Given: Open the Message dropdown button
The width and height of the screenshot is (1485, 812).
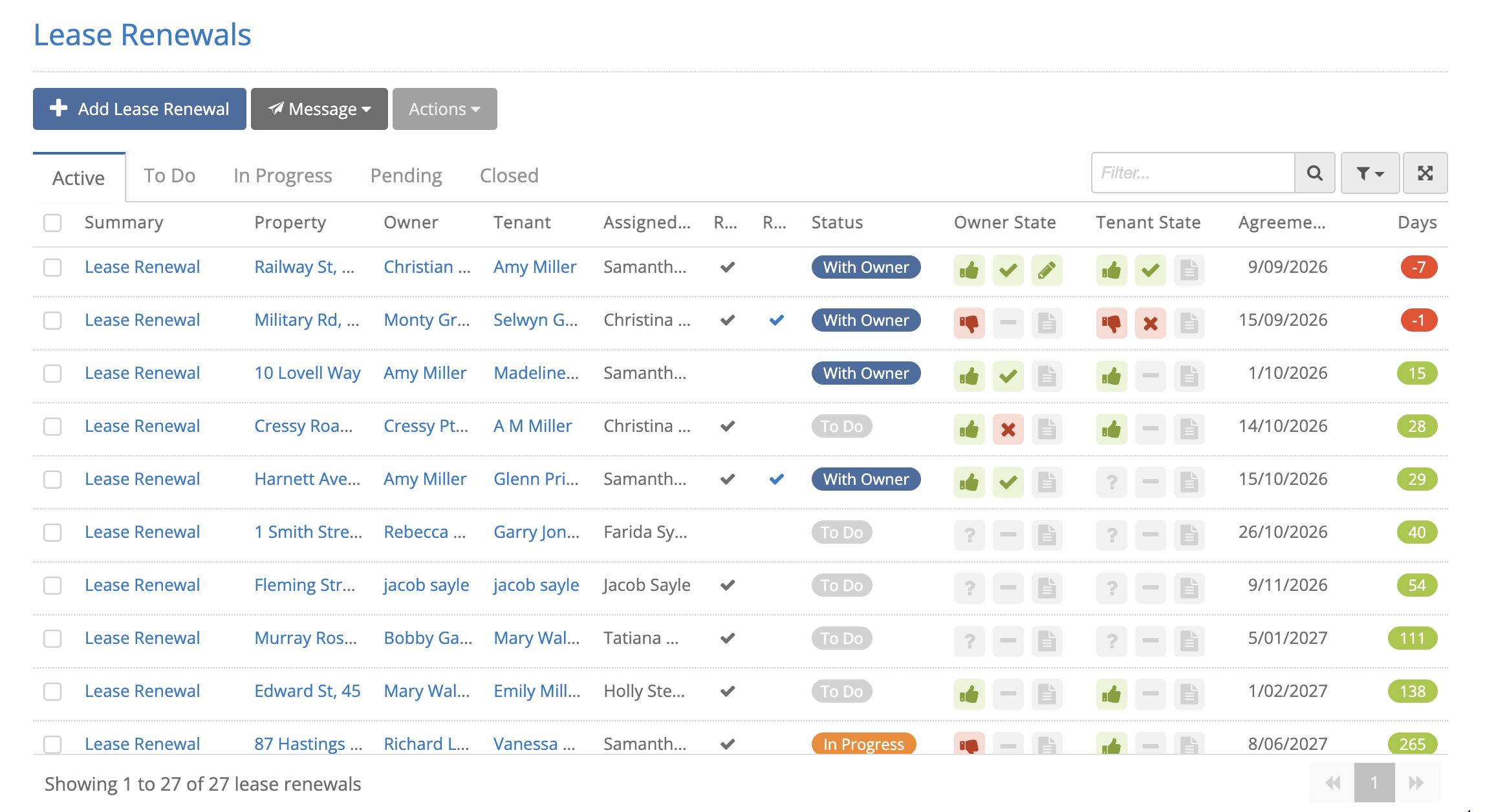Looking at the screenshot, I should coord(320,109).
